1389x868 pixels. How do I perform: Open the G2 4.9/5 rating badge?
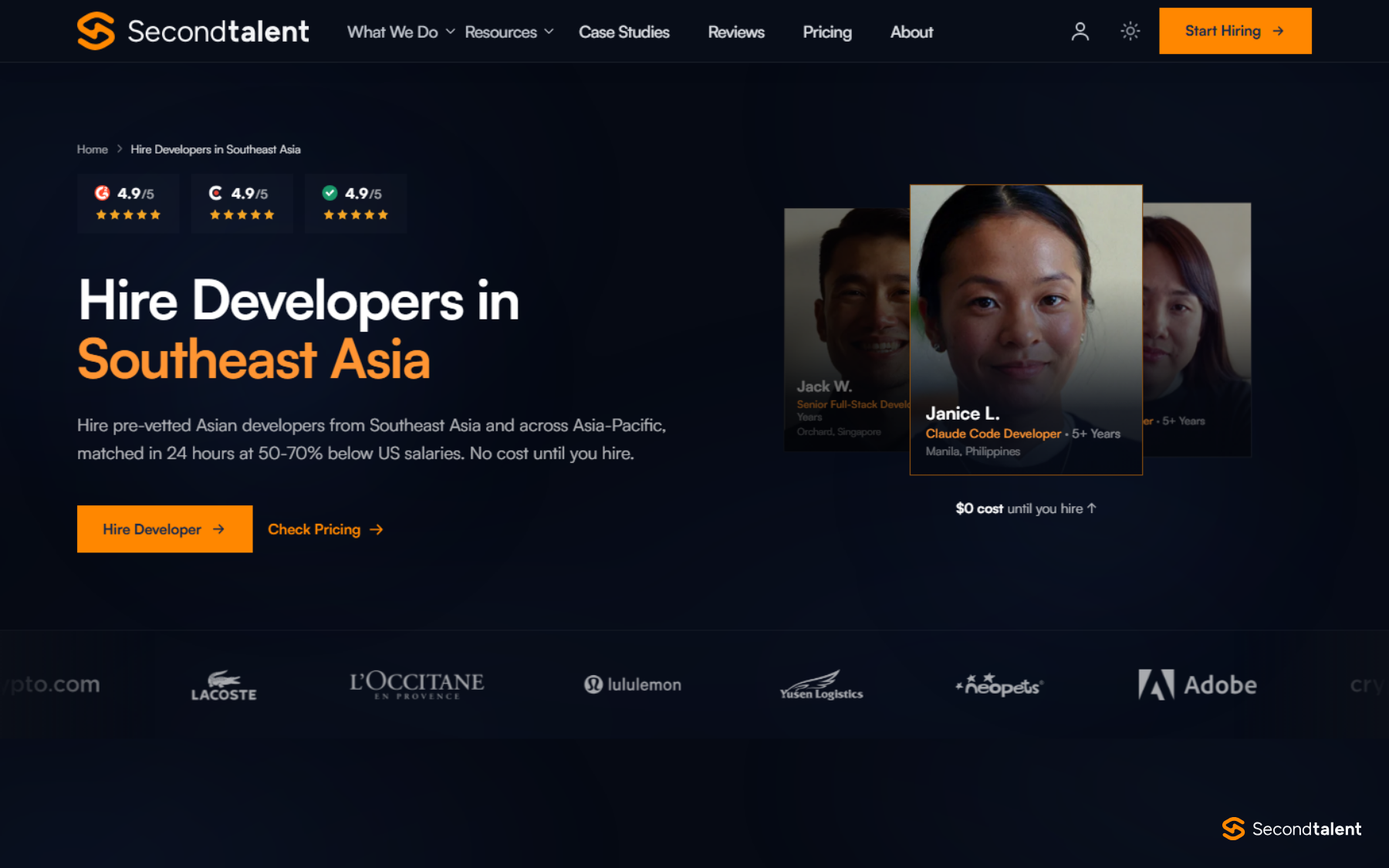tap(128, 203)
